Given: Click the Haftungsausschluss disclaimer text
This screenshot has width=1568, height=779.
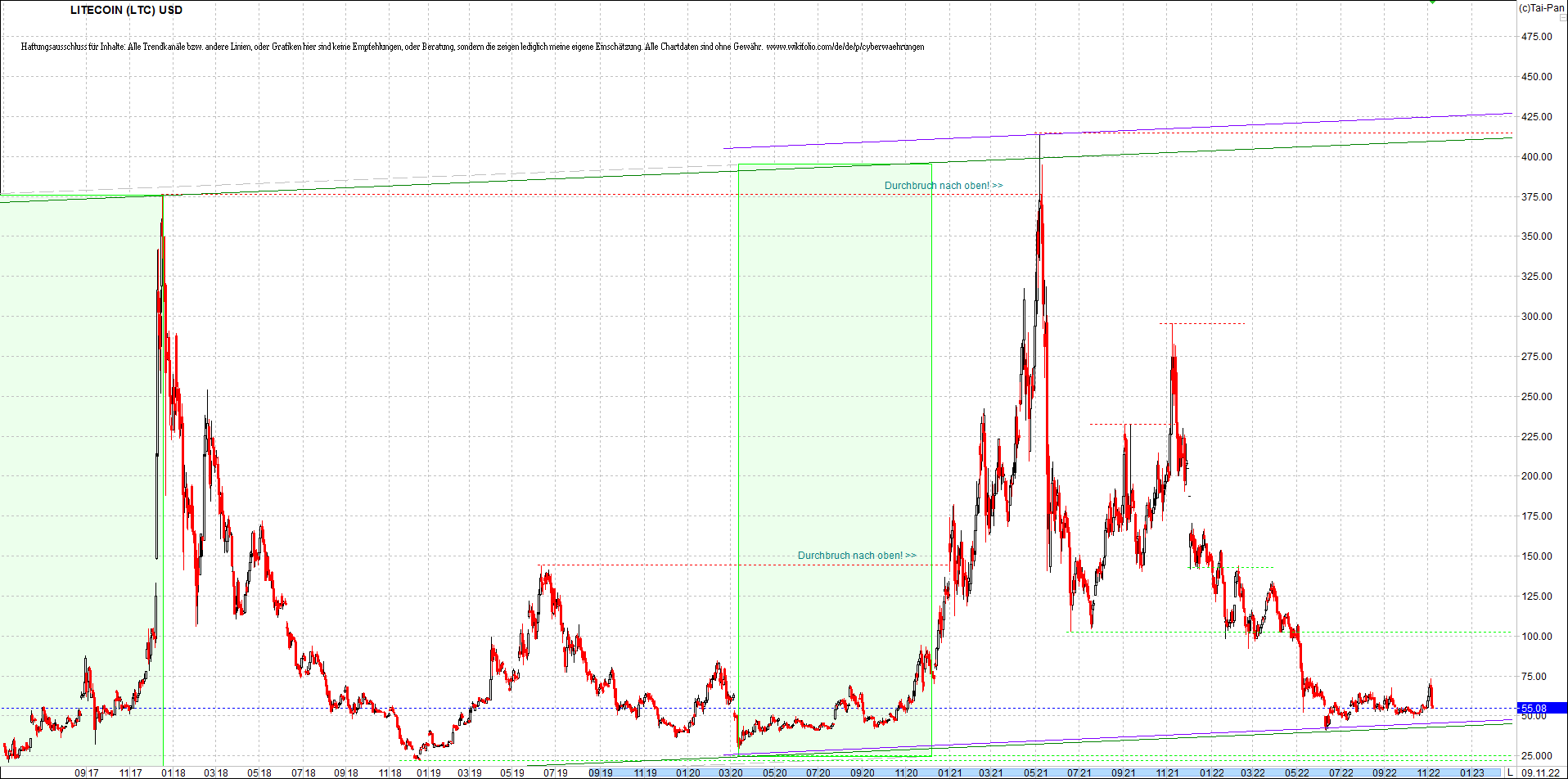Looking at the screenshot, I should pos(473,47).
